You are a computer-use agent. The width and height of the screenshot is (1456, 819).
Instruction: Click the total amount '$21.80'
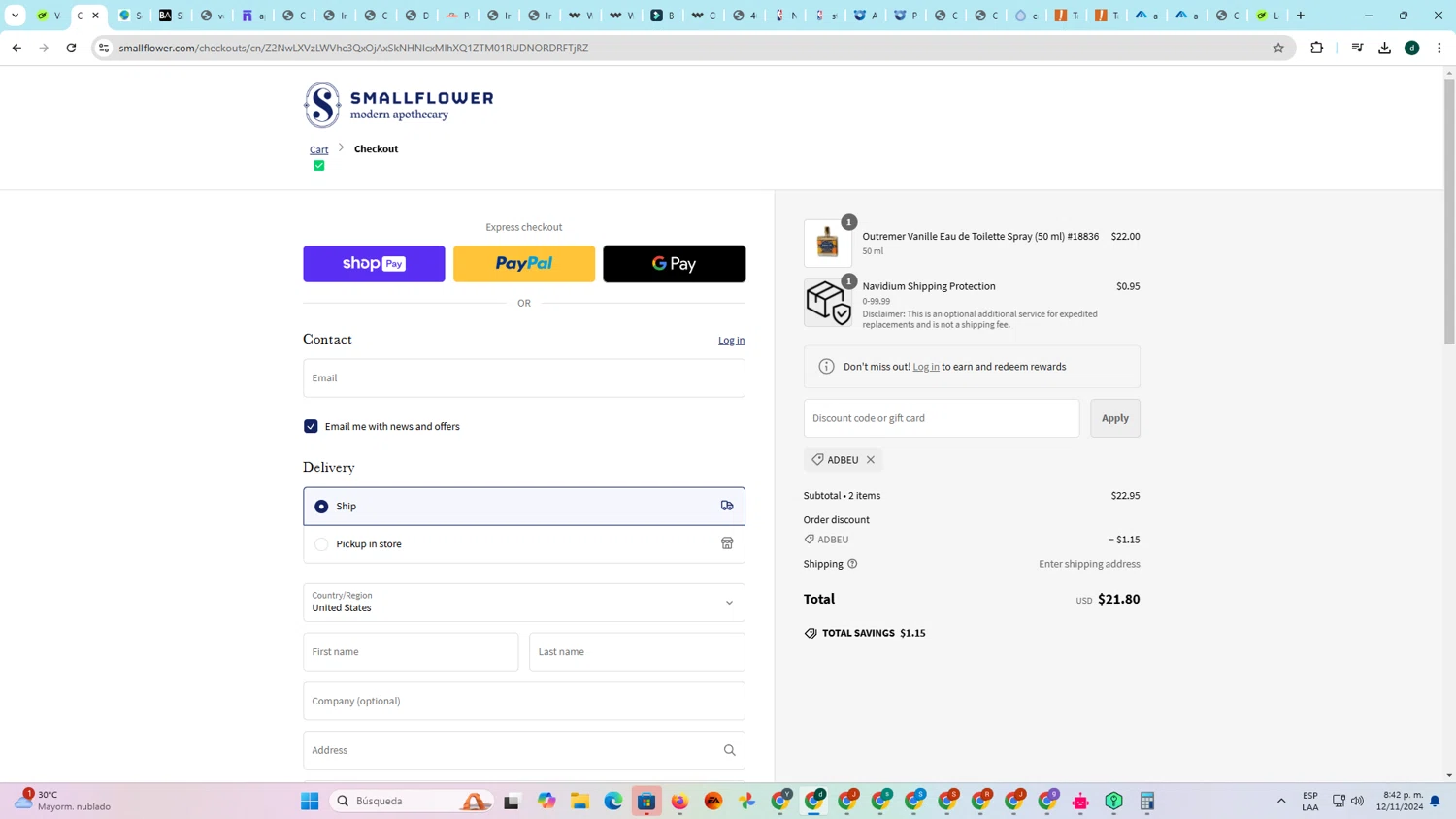1119,600
